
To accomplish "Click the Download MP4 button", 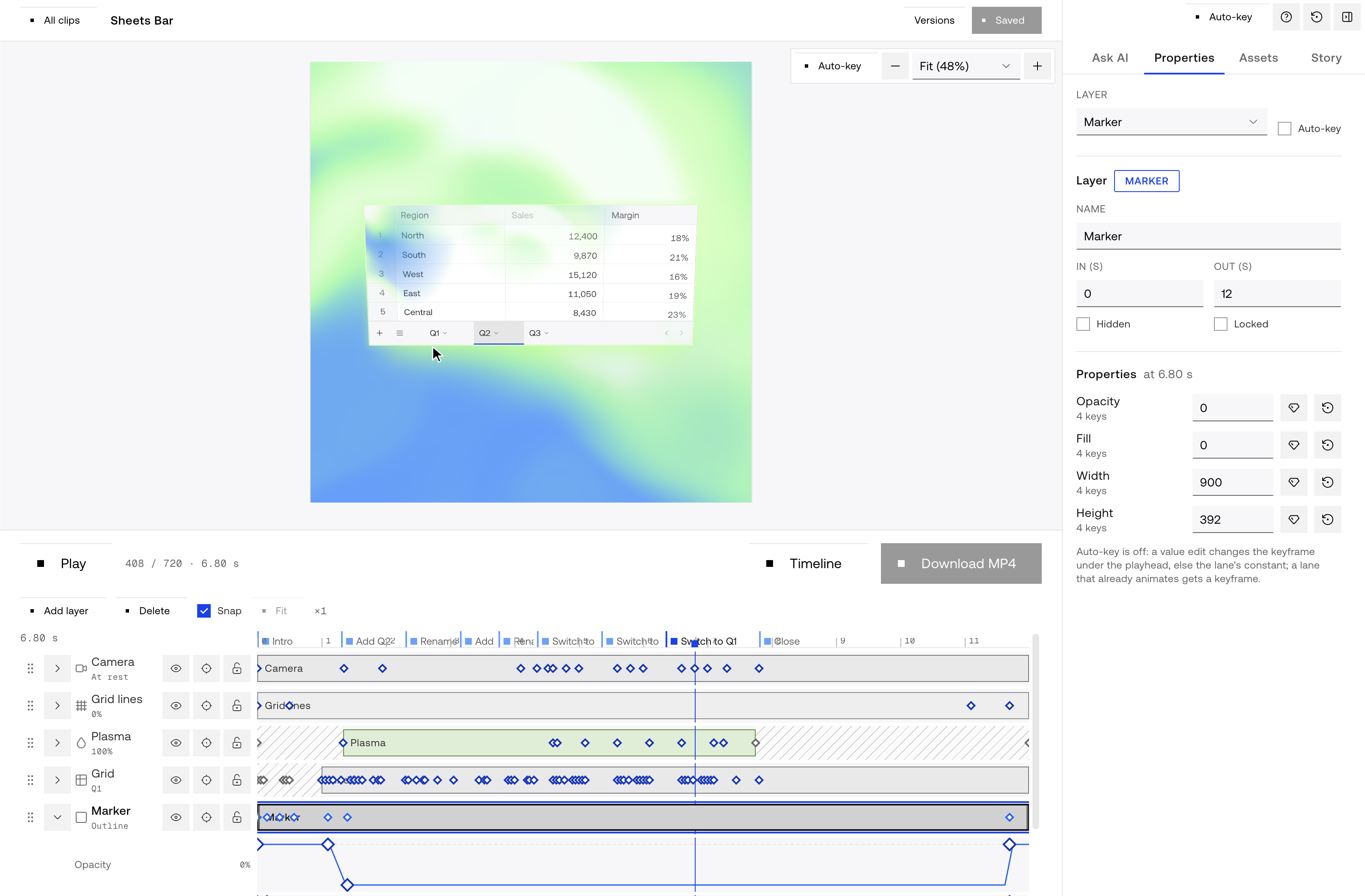I will (960, 563).
